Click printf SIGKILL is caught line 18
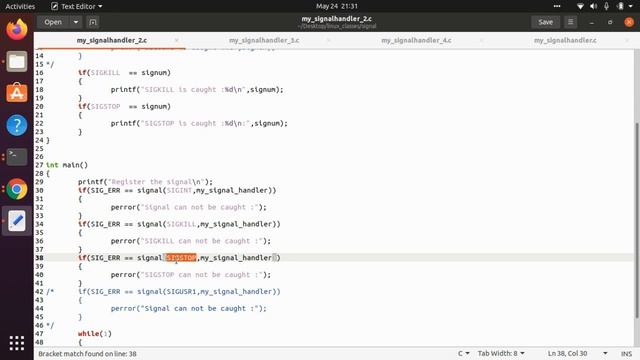 click(x=197, y=89)
